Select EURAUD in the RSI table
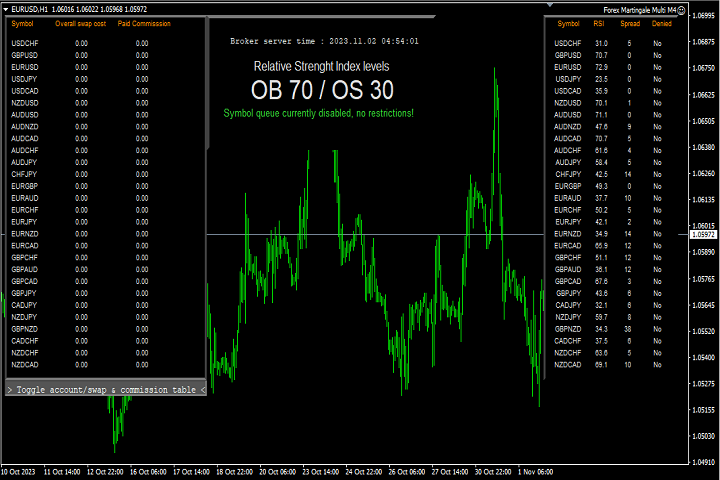This screenshot has width=720, height=480. coord(568,198)
